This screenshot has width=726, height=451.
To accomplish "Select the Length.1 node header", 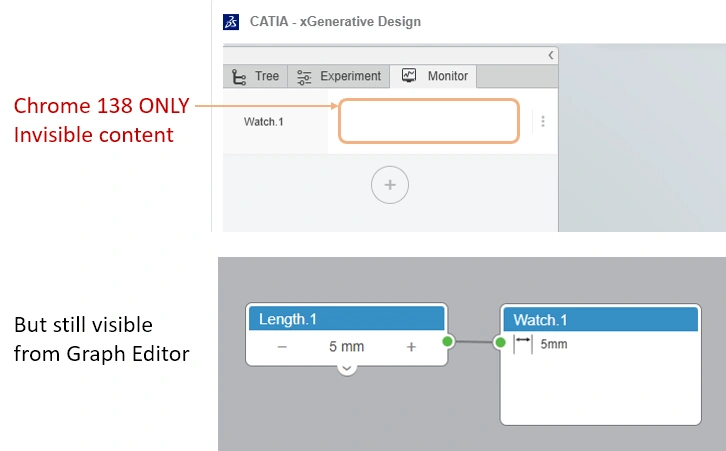I will (x=346, y=319).
